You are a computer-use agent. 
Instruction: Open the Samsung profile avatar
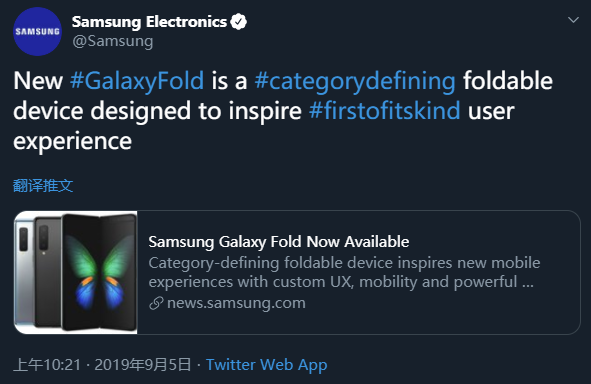tap(37, 32)
